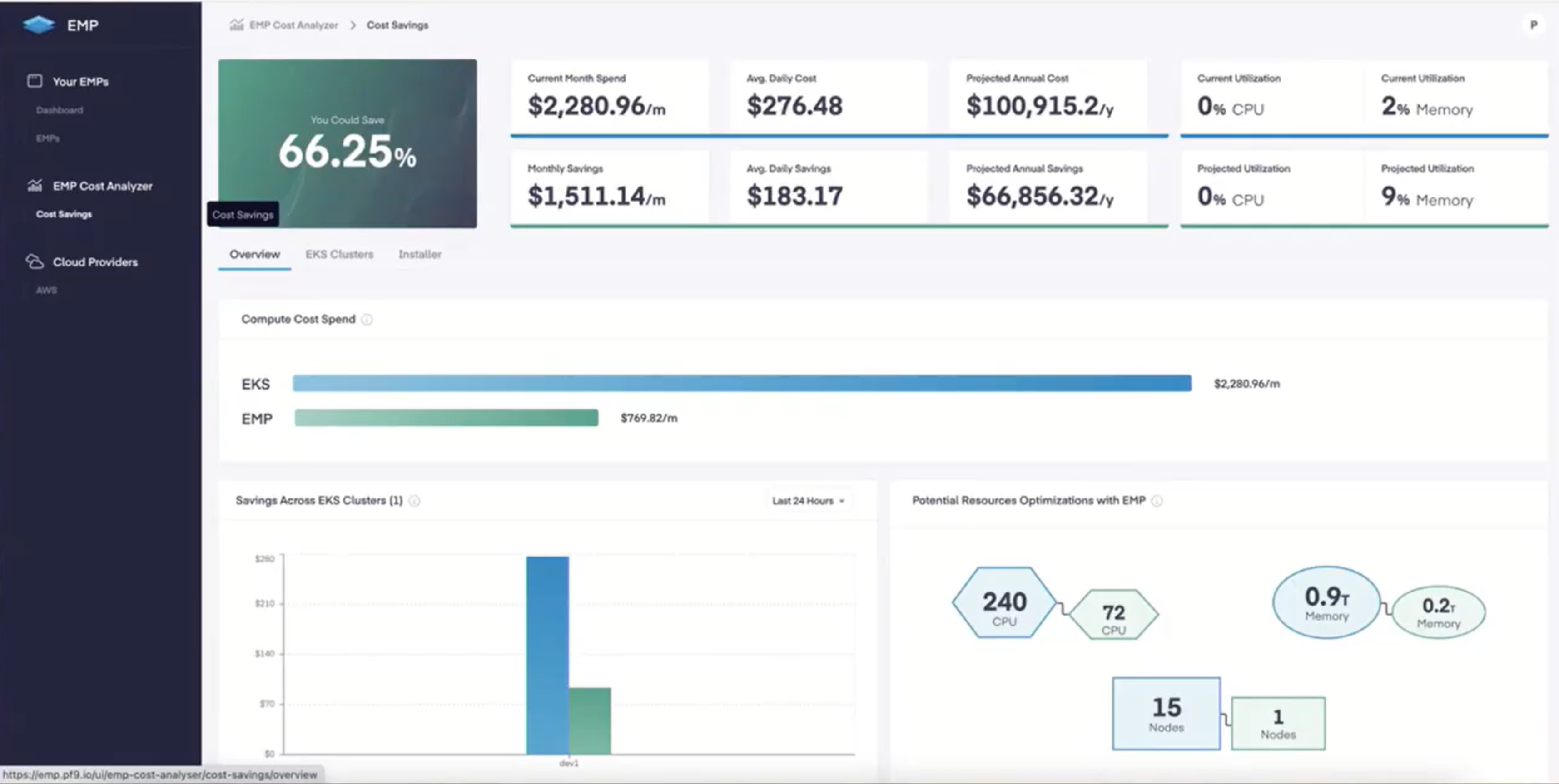Select the Cloud Providers menu section

[x=95, y=262]
